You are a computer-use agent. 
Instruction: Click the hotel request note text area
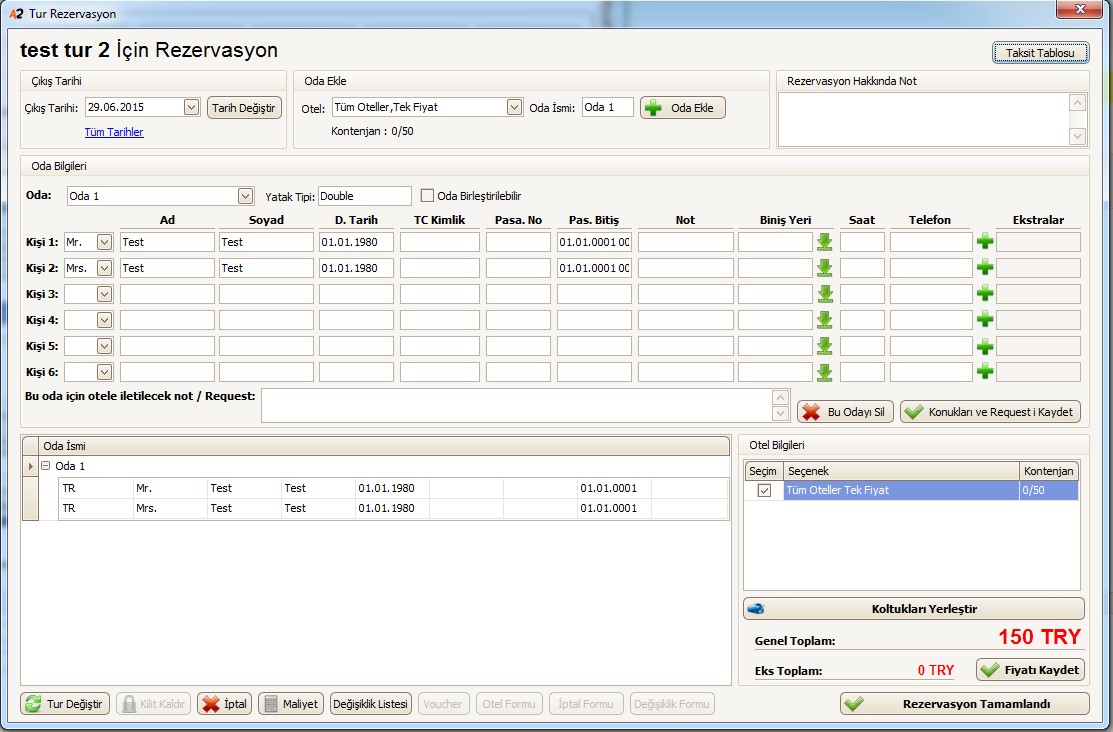point(517,405)
